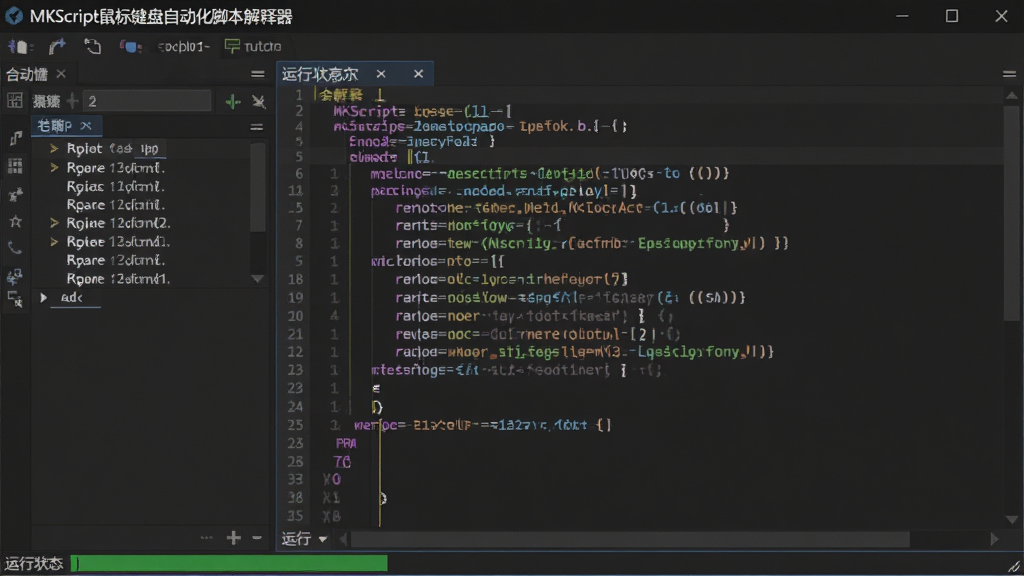Click the plus button at left panel bottom
The image size is (1024, 576).
(233, 537)
